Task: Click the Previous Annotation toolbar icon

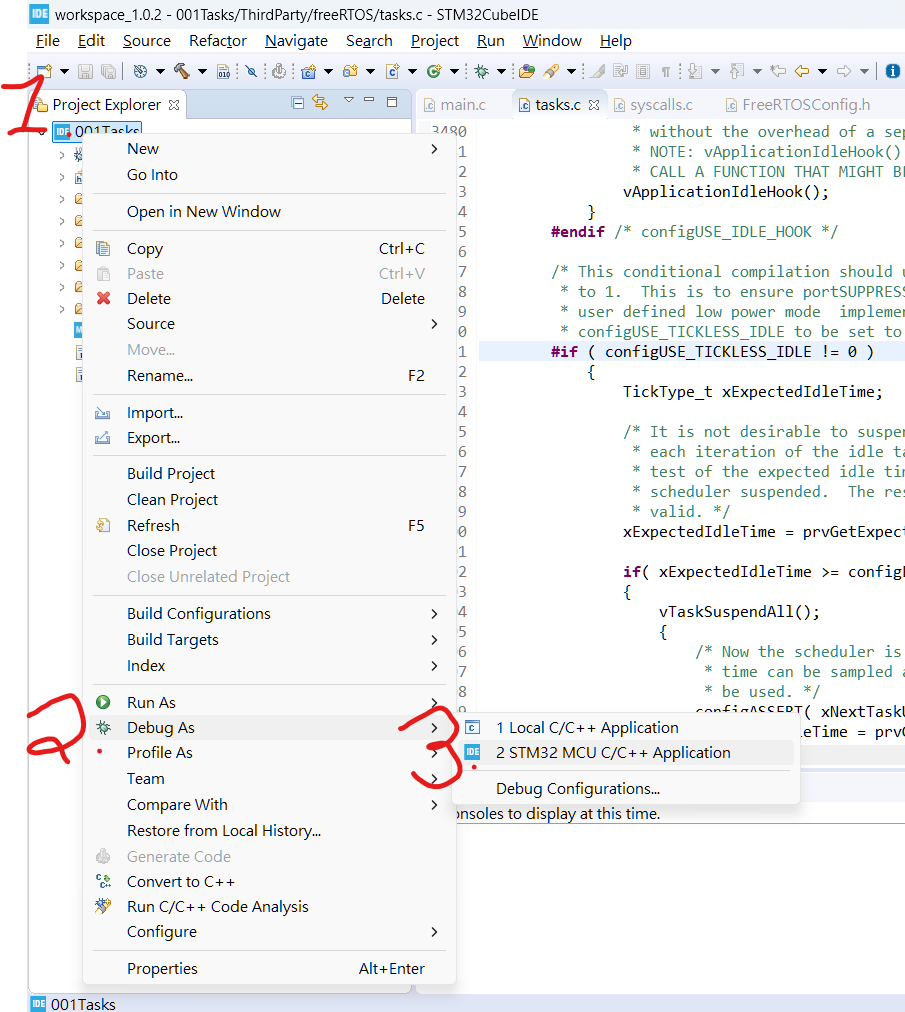Action: pyautogui.click(x=737, y=71)
